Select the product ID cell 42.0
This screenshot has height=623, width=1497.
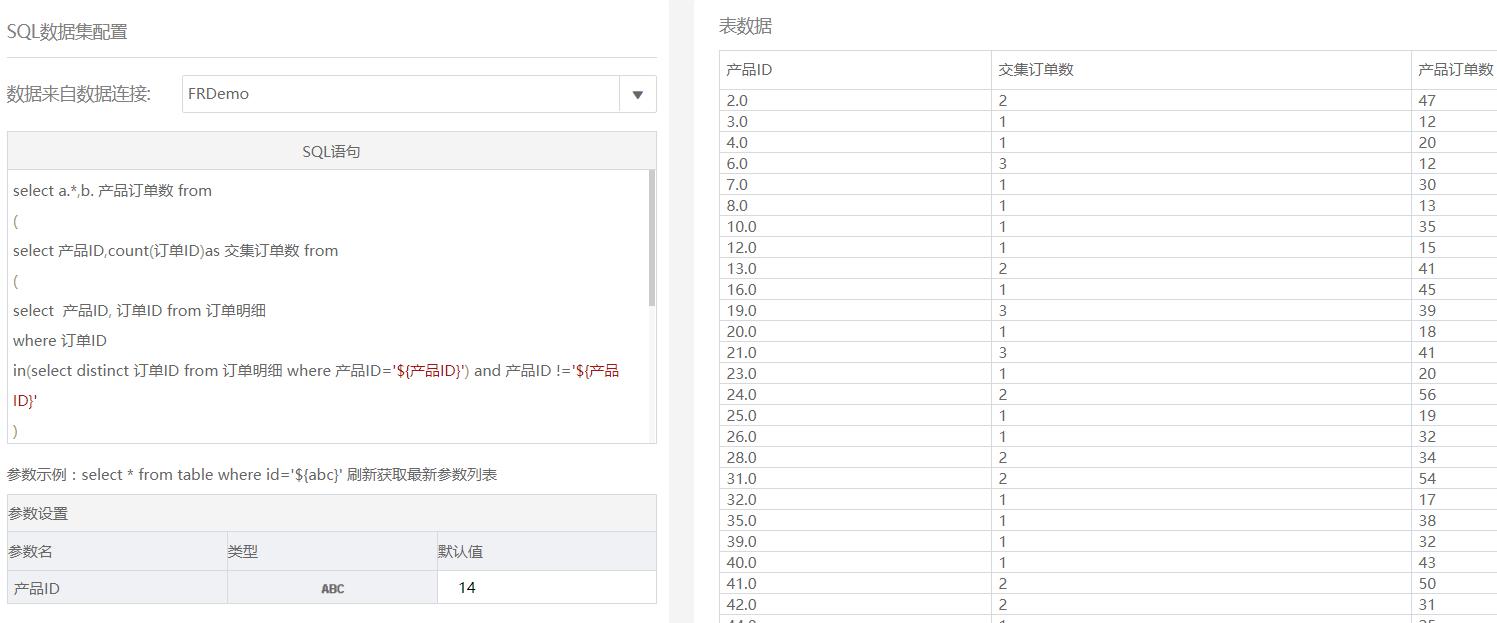click(x=855, y=604)
